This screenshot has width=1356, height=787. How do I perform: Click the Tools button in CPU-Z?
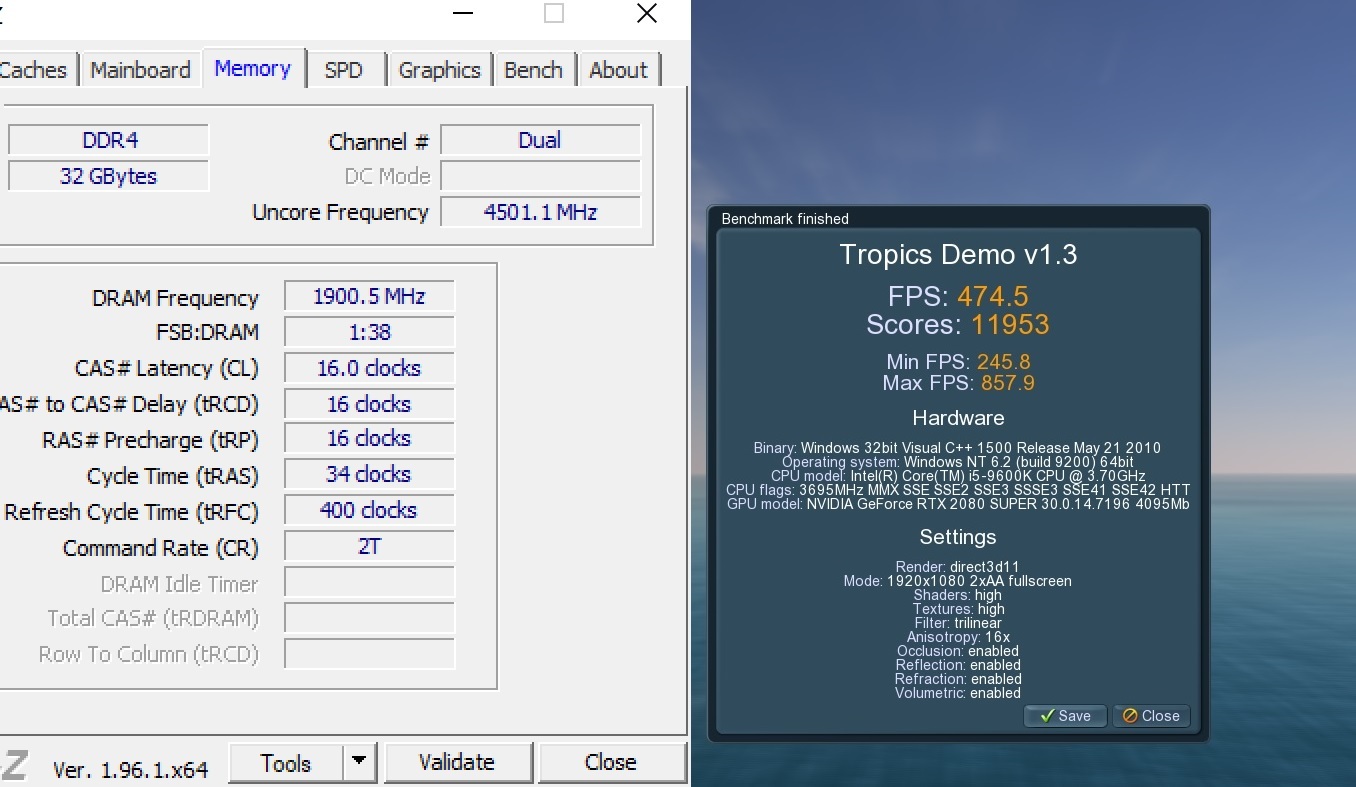coord(286,764)
